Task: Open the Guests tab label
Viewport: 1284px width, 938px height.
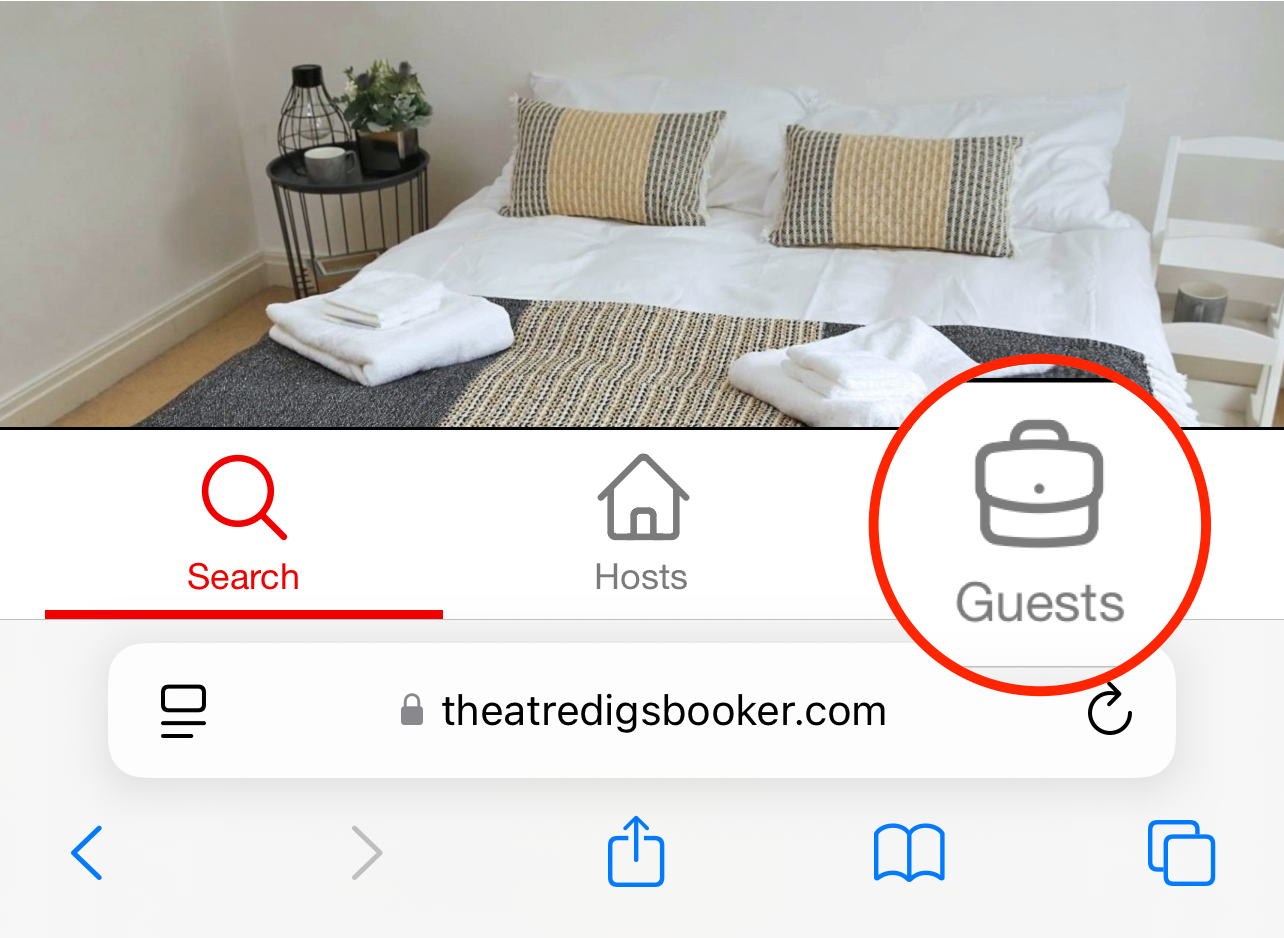Action: pyautogui.click(x=1040, y=604)
